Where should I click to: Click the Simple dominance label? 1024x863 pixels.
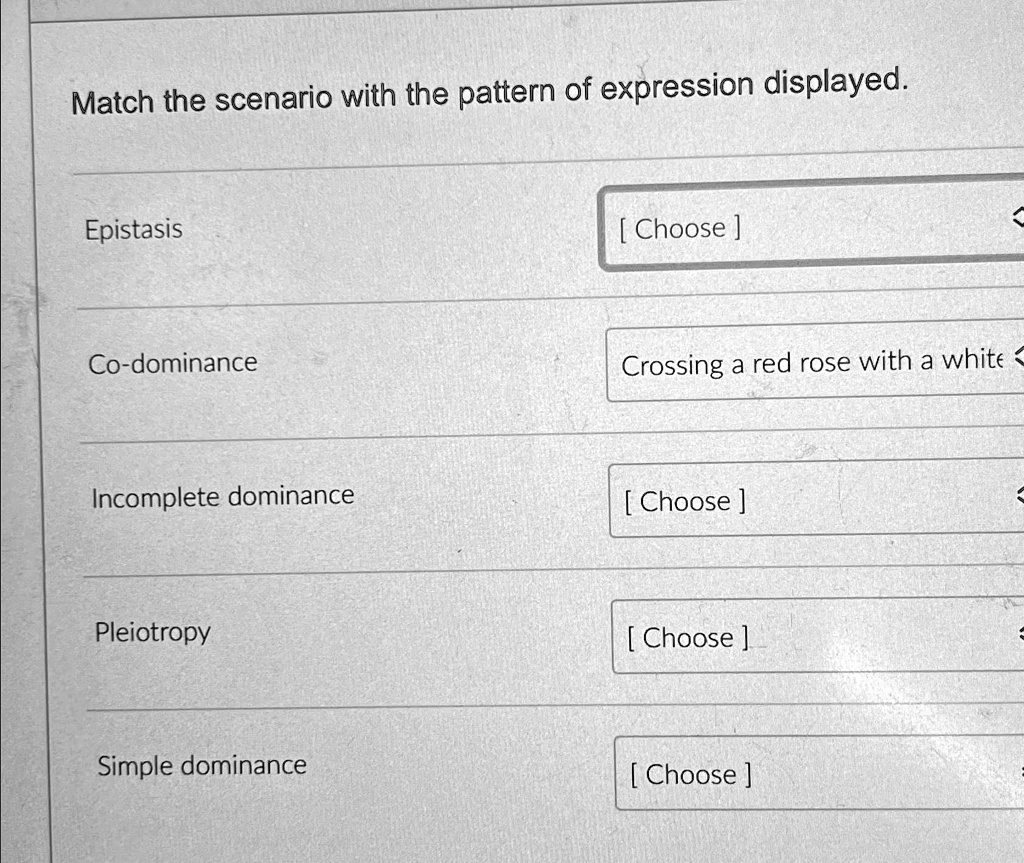pos(202,766)
